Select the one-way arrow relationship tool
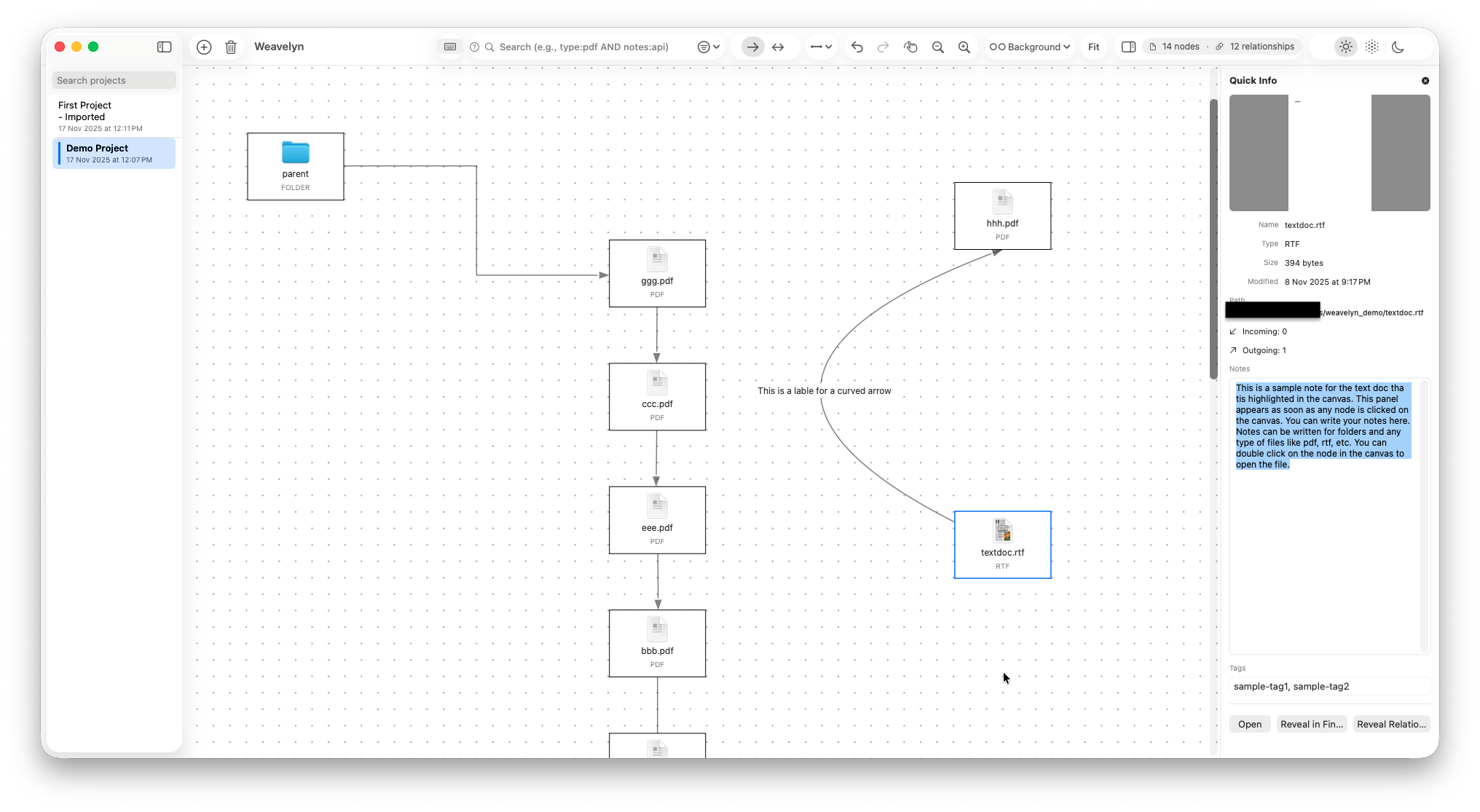Screen dimensions: 1480x812 [x=752, y=47]
